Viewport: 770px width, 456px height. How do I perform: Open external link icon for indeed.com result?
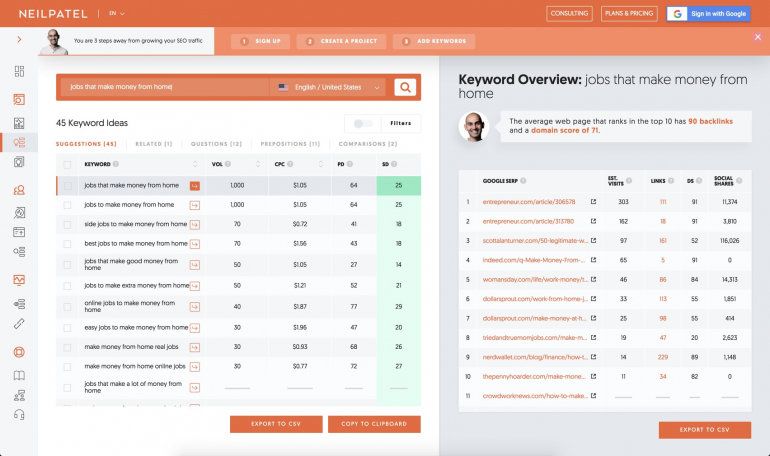(x=594, y=259)
